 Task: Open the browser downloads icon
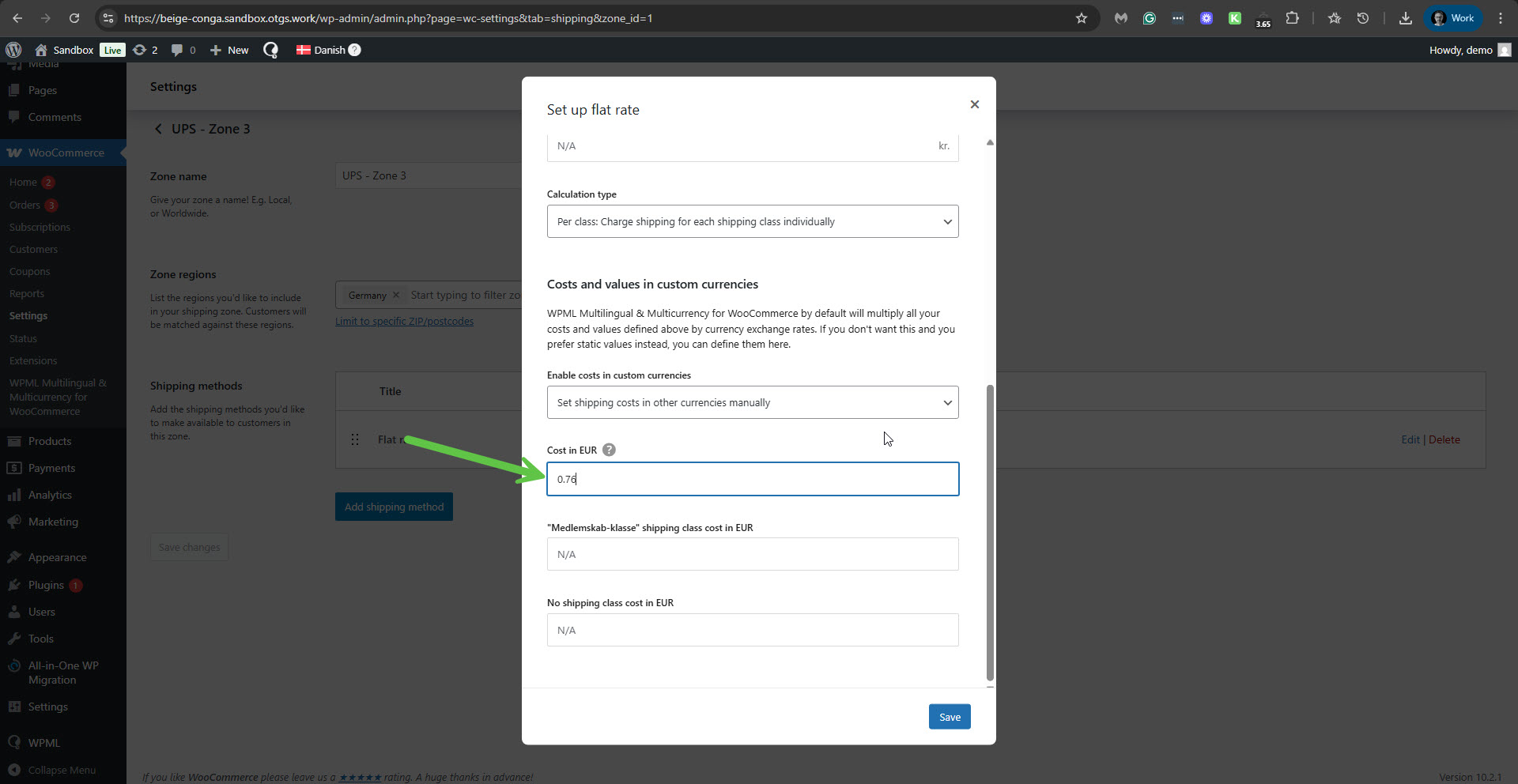(1405, 18)
